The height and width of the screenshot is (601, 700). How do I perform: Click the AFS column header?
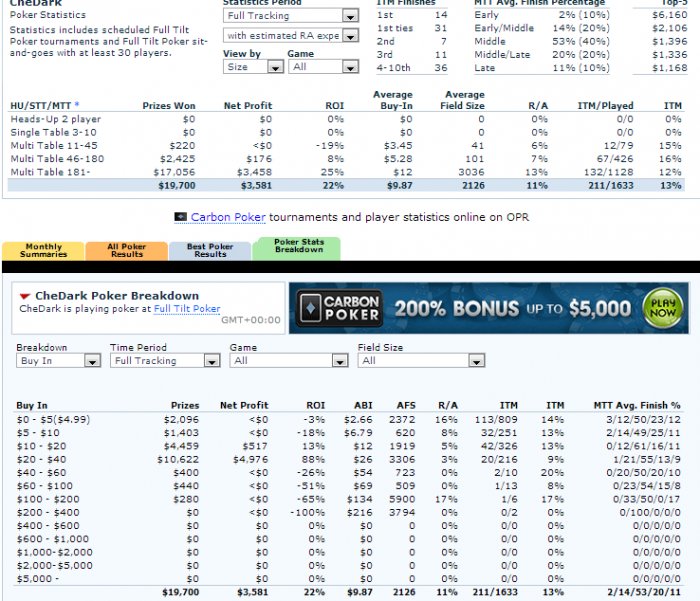coord(406,405)
